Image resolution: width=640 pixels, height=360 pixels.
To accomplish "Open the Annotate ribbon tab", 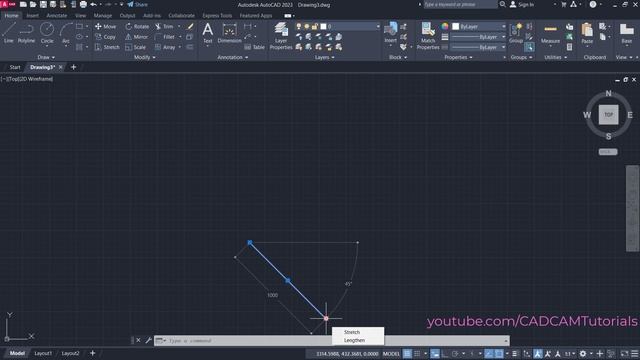I will 57,16.
